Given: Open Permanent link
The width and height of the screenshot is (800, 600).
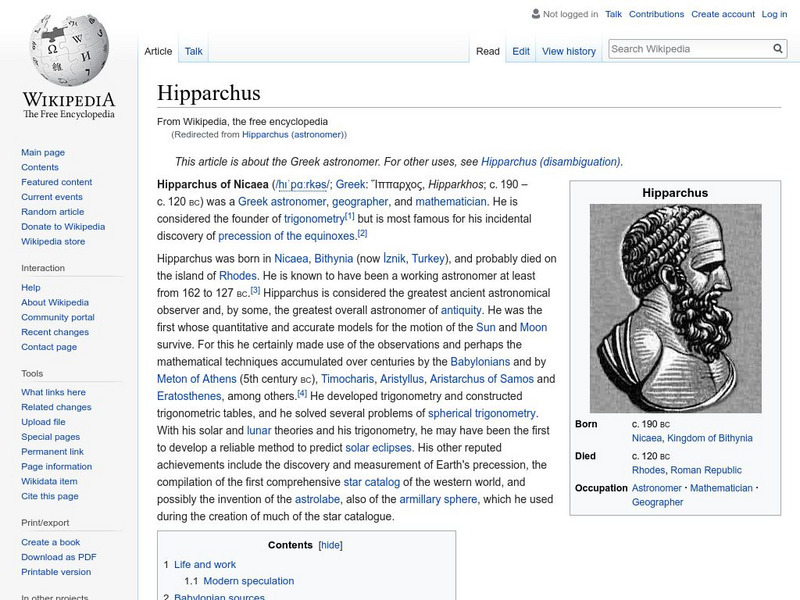Looking at the screenshot, I should point(52,451).
